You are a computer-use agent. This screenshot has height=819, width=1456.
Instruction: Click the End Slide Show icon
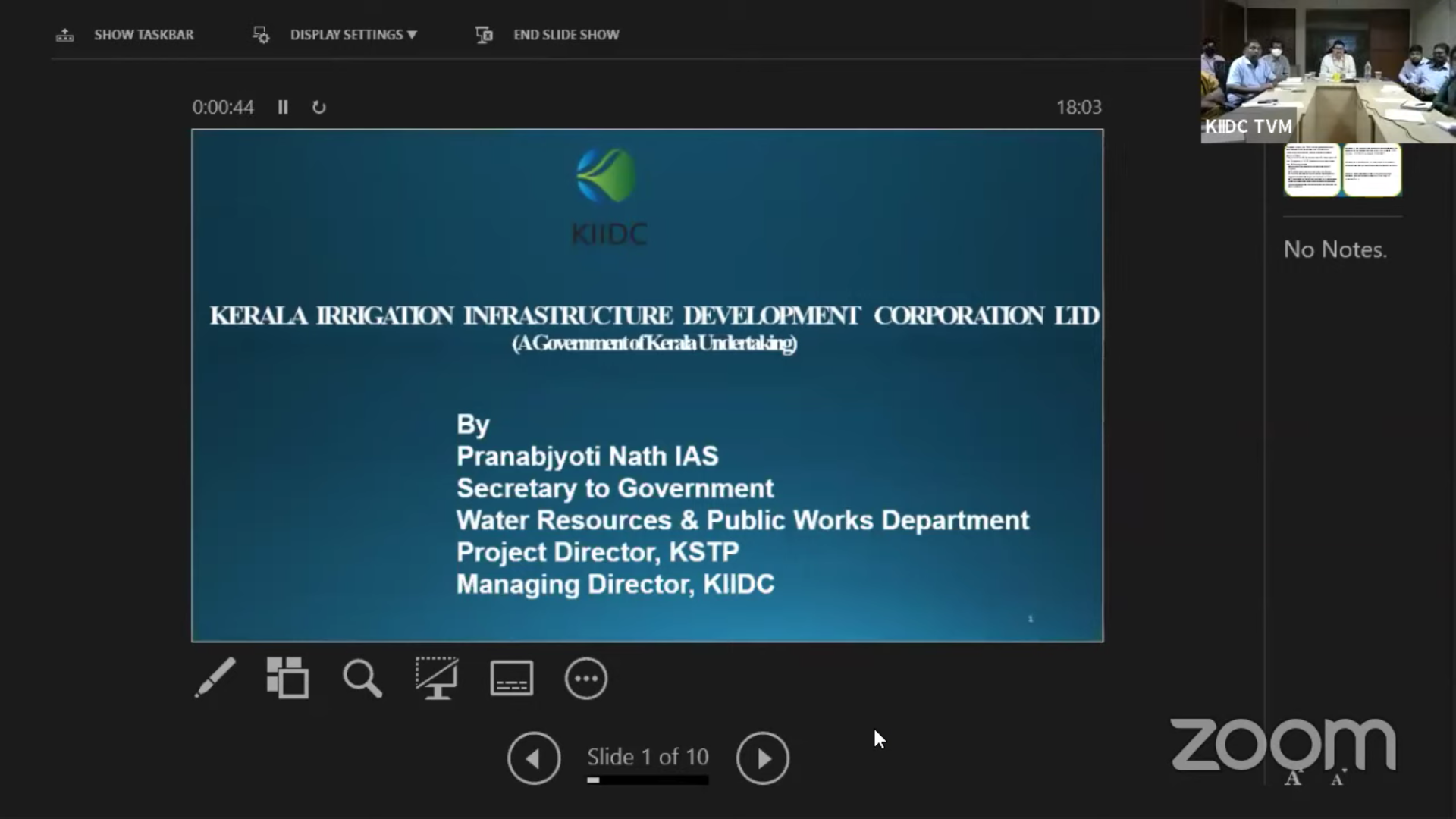484,35
